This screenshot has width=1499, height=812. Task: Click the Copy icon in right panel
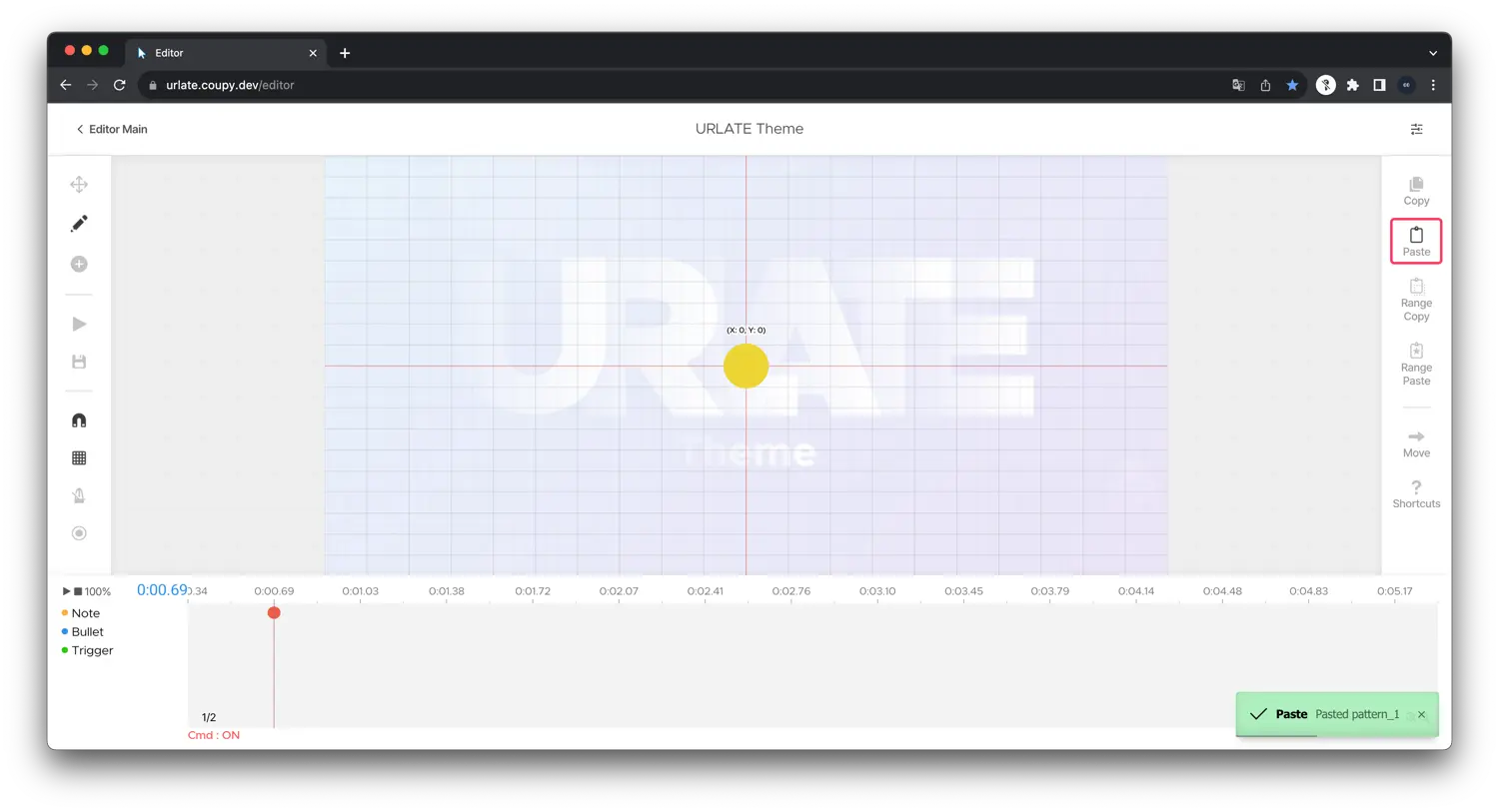coord(1416,190)
